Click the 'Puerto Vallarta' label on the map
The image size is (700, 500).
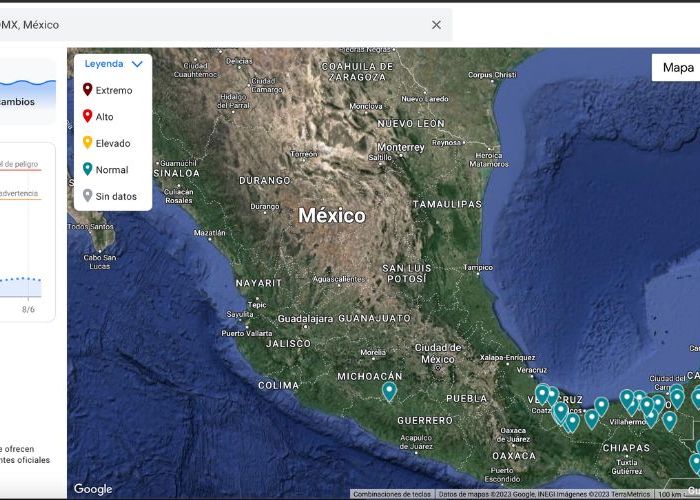tap(246, 333)
